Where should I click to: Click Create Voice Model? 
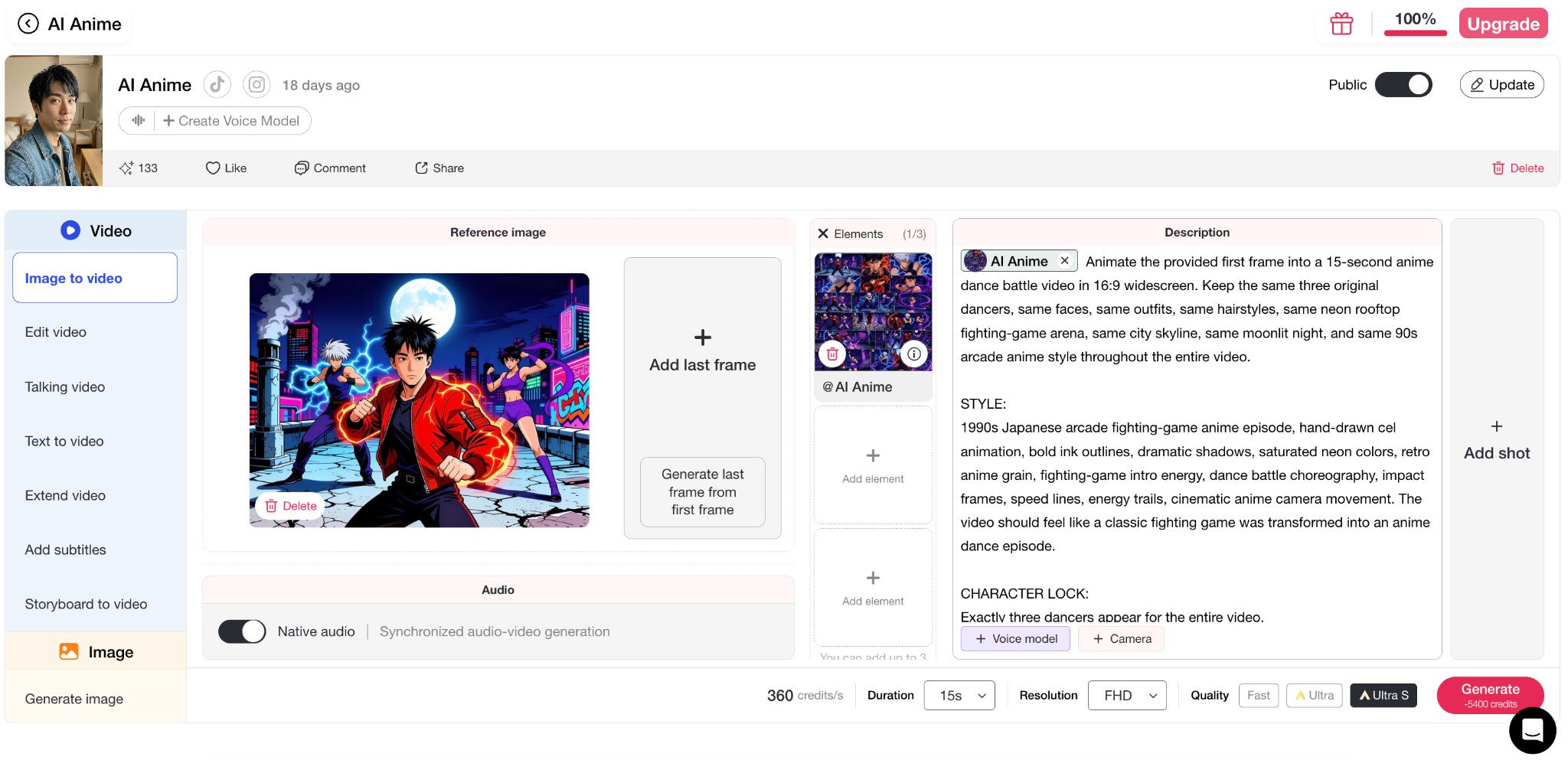pos(231,120)
